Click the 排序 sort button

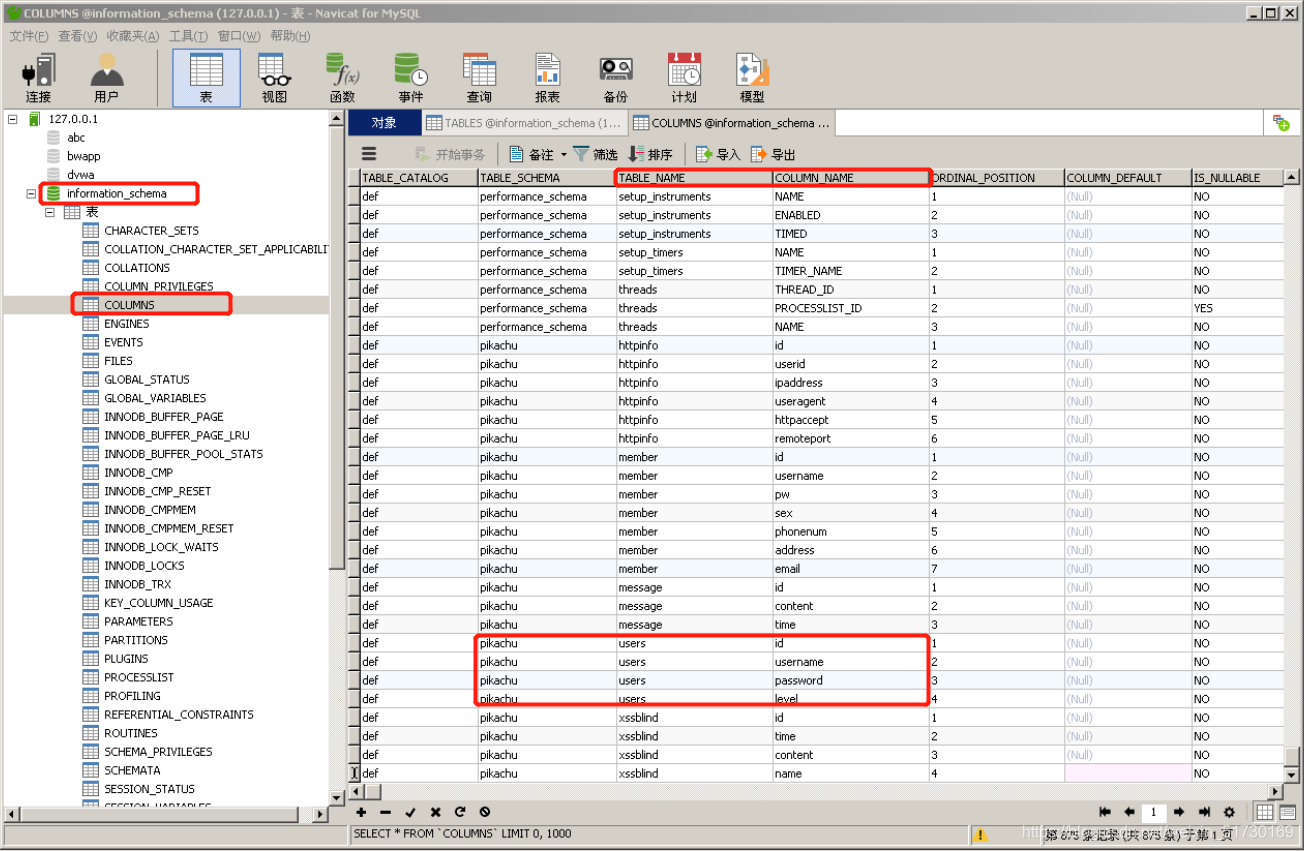pos(650,154)
